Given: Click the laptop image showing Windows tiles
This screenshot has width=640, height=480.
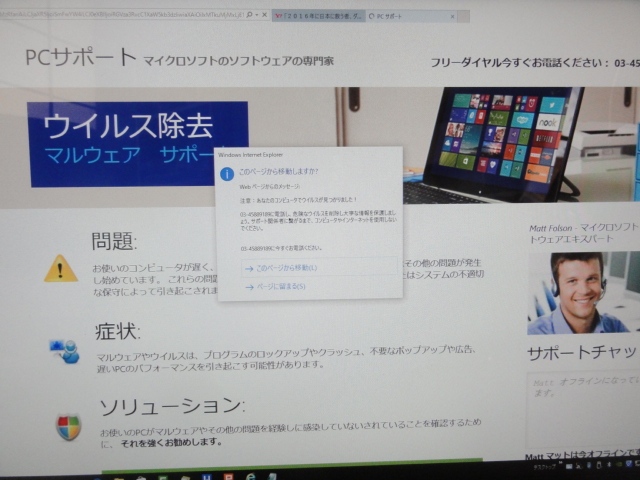Looking at the screenshot, I should (502, 144).
